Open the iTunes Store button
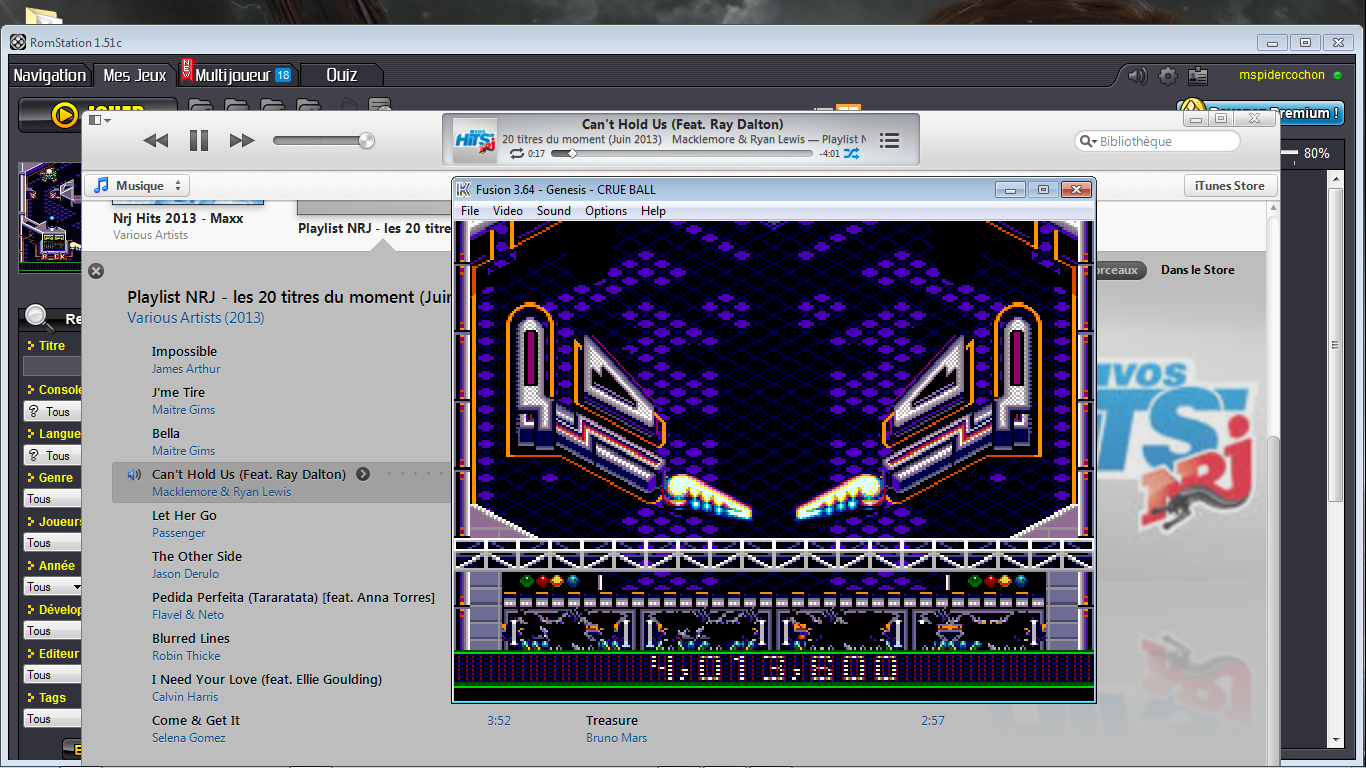 (x=1229, y=186)
